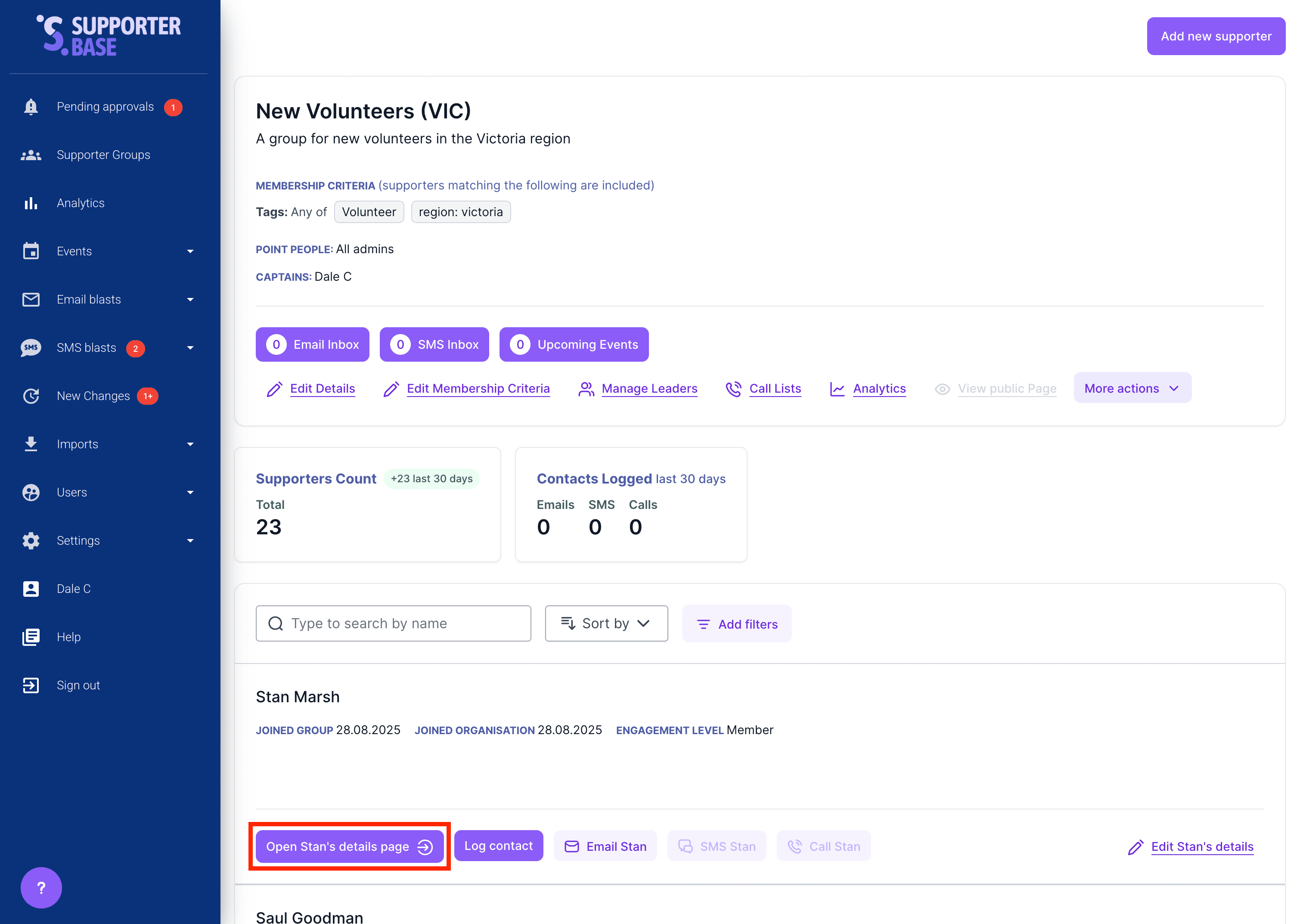The height and width of the screenshot is (924, 1297).
Task: Open the Pending approvals bell icon
Action: tap(31, 106)
